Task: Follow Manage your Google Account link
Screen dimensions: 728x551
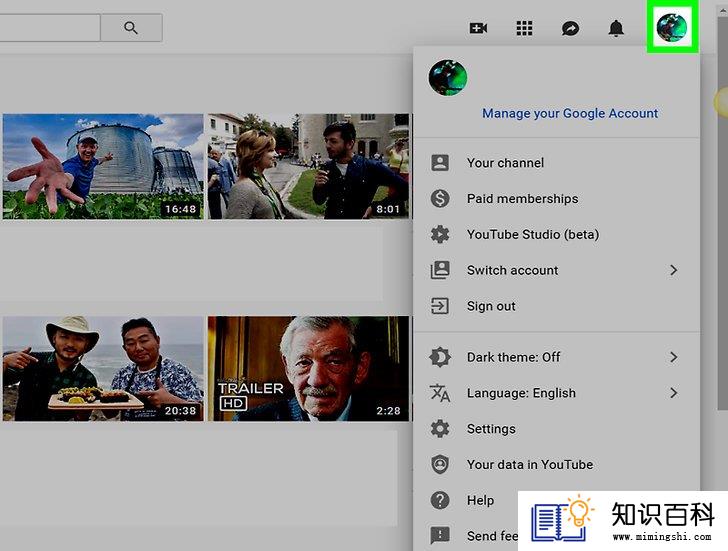Action: click(570, 113)
